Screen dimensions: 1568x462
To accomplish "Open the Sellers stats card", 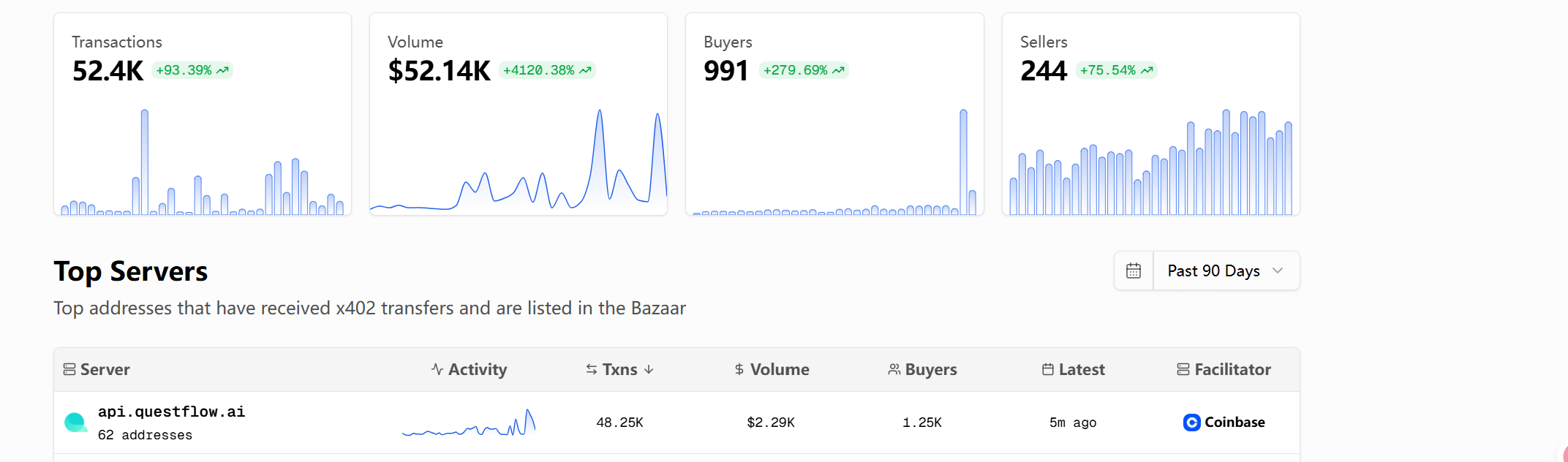I will click(1151, 114).
